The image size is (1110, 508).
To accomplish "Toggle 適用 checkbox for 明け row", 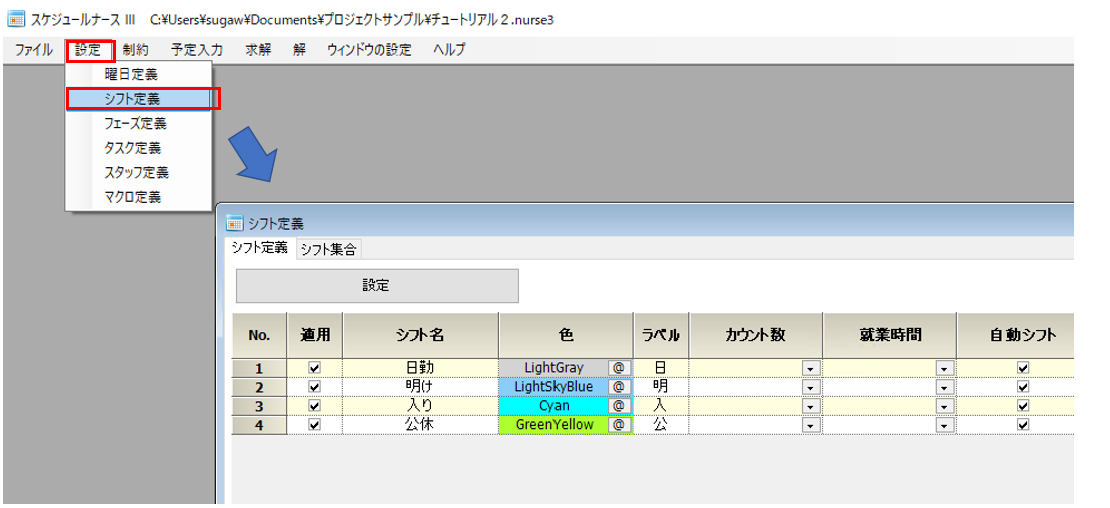I will (315, 387).
